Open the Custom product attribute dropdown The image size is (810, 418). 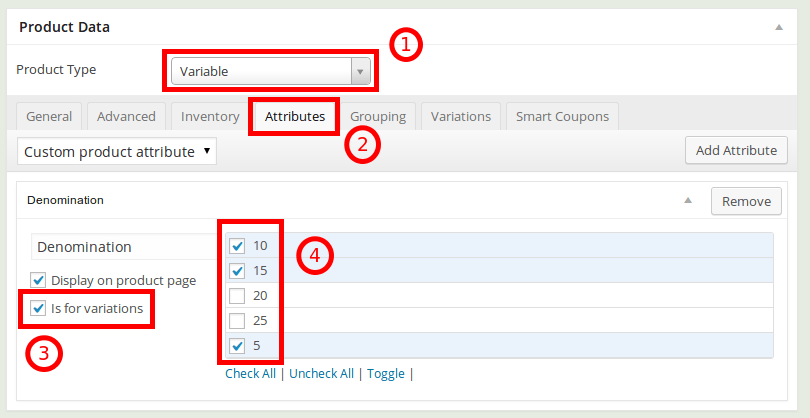117,151
